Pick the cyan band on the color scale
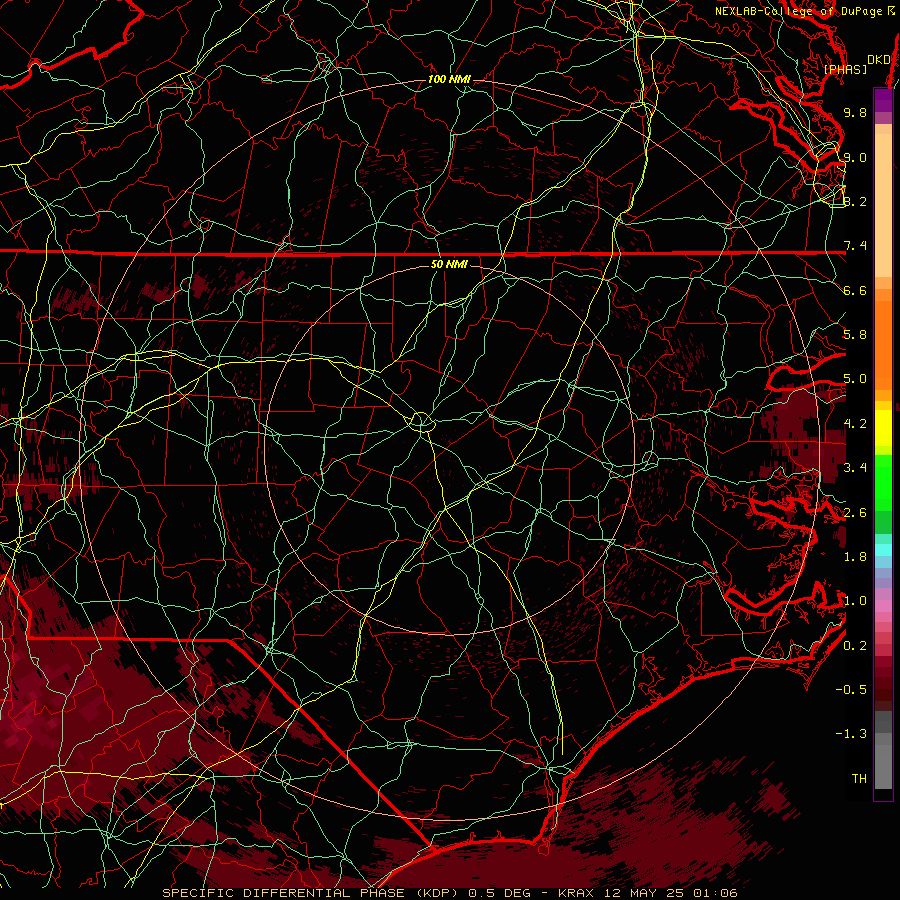Viewport: 900px width, 900px height. [x=883, y=550]
